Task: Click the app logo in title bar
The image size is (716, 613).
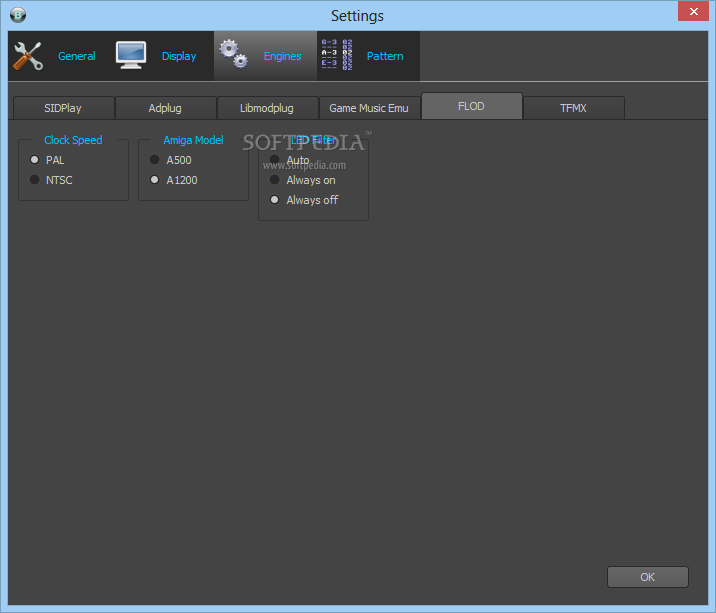Action: click(x=18, y=15)
